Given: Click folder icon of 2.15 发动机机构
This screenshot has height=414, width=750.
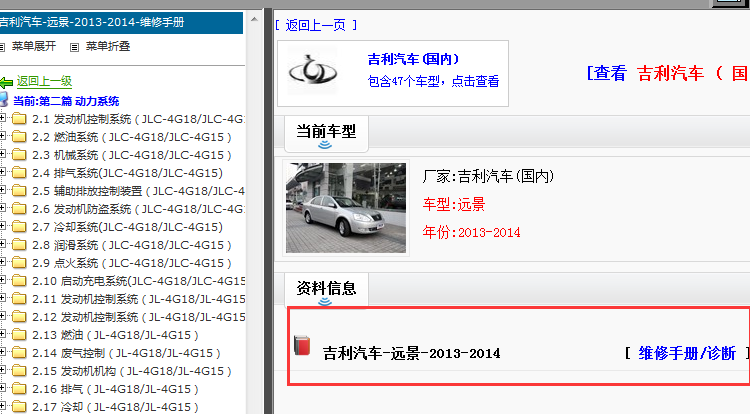Looking at the screenshot, I should (19, 371).
